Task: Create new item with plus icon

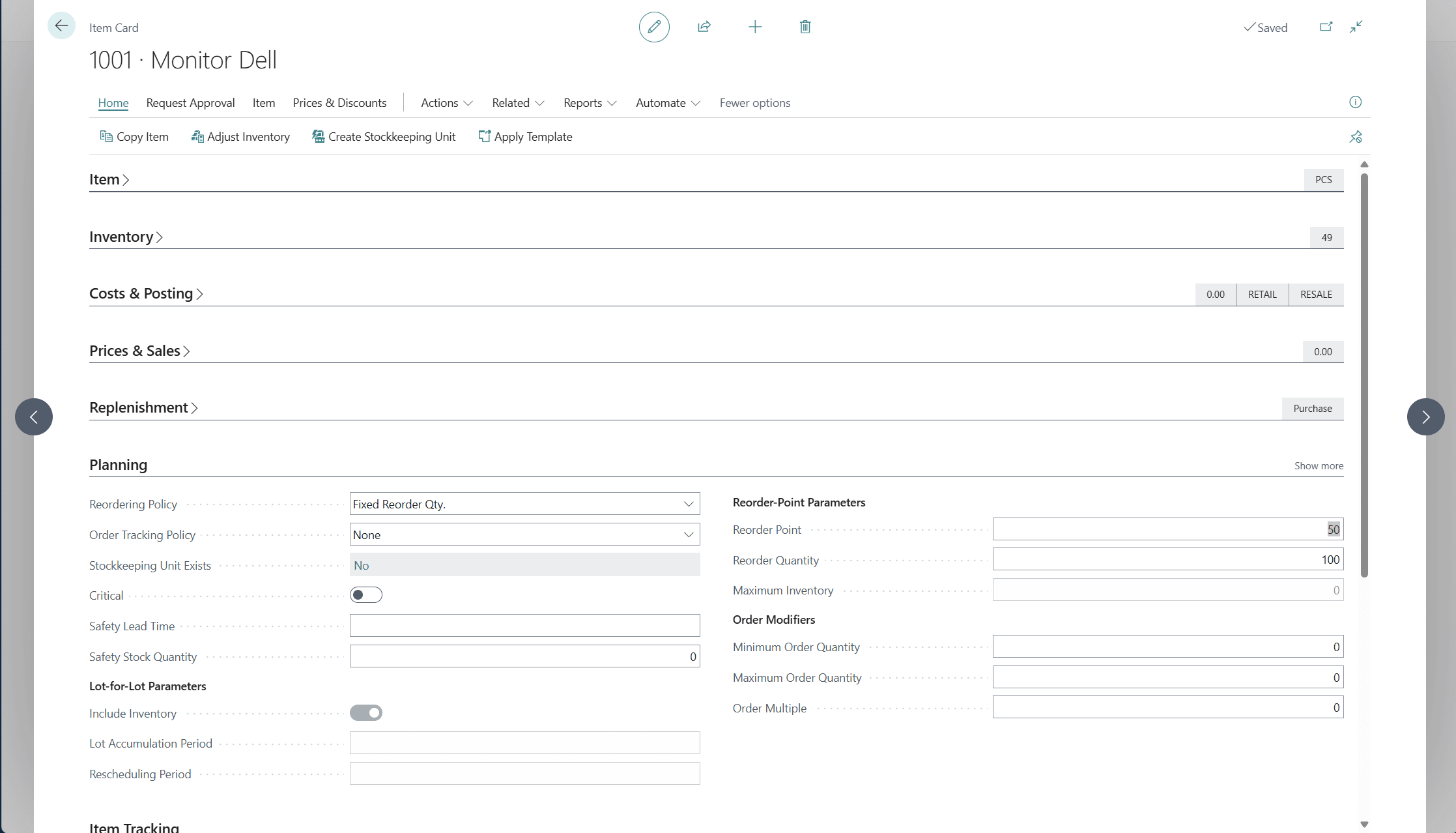Action: point(755,27)
